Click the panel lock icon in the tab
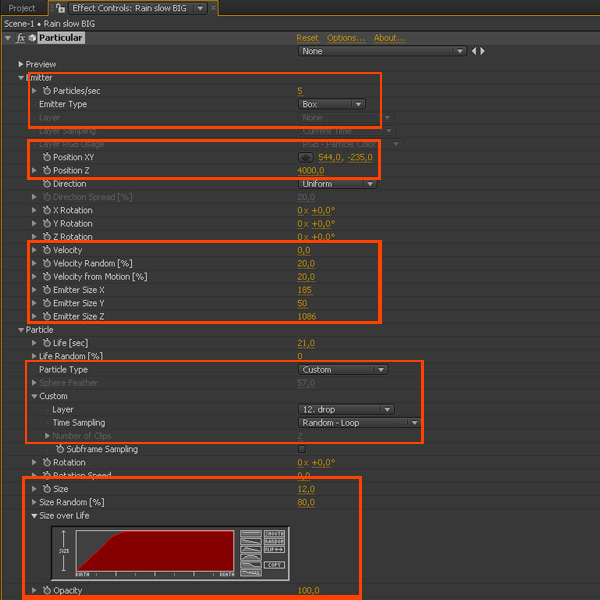This screenshot has height=600, width=600. point(60,8)
